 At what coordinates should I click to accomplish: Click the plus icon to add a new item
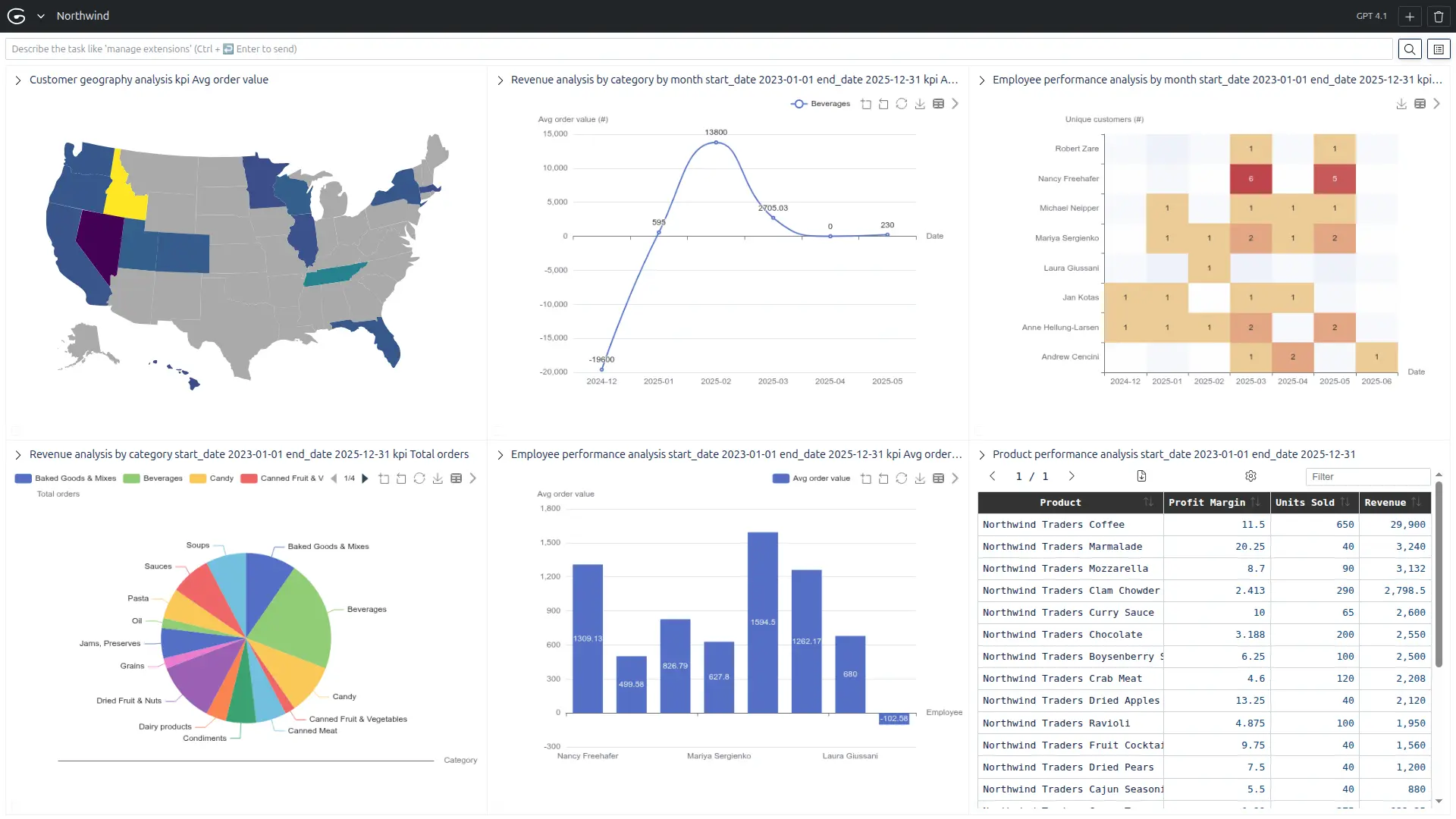click(1410, 16)
